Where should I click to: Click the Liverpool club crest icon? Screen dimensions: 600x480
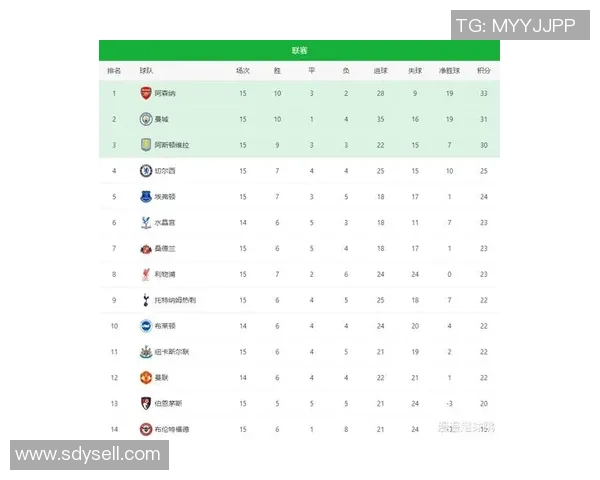coord(146,274)
